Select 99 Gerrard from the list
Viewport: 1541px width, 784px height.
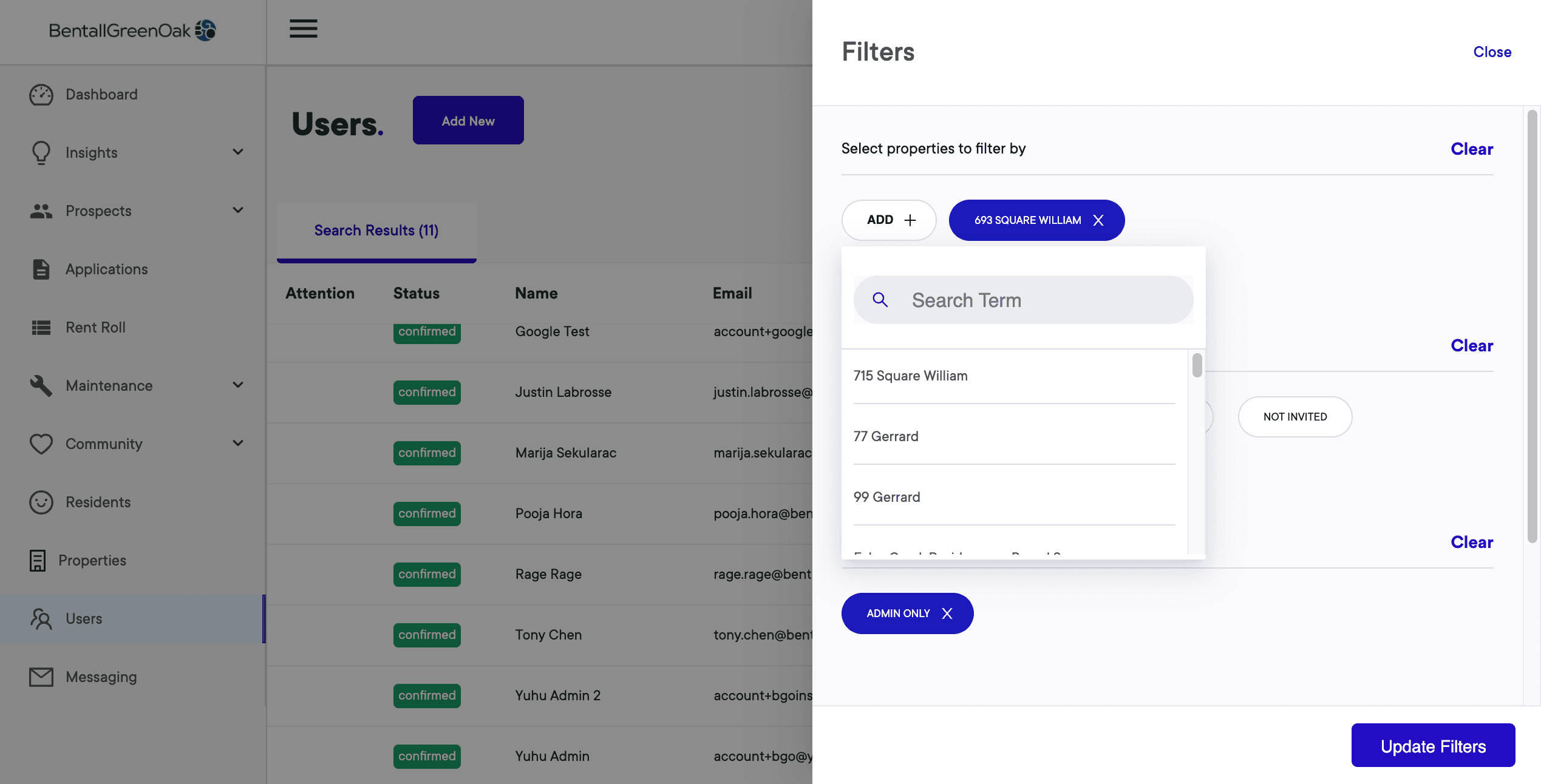coord(1014,498)
